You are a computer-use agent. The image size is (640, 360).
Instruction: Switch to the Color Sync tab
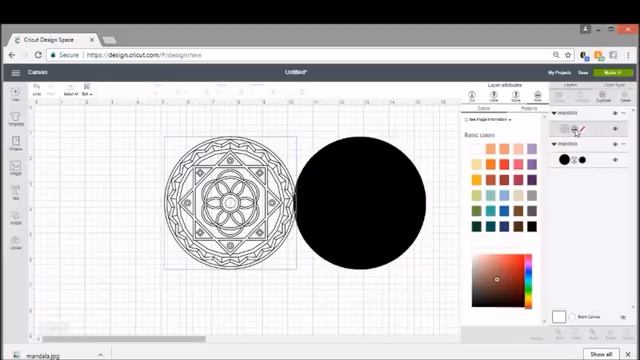614,85
